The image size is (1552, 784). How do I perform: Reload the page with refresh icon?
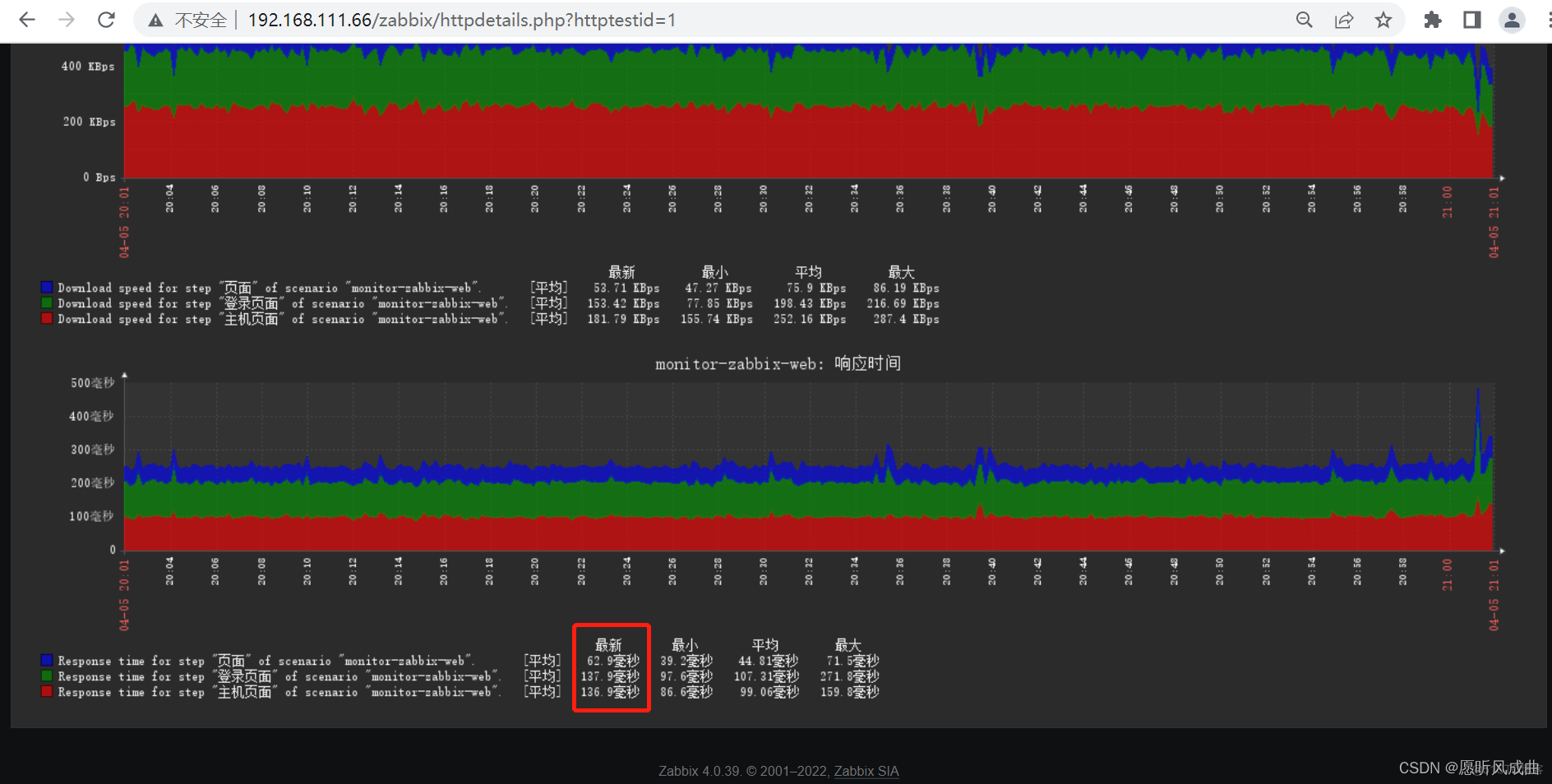click(x=106, y=20)
